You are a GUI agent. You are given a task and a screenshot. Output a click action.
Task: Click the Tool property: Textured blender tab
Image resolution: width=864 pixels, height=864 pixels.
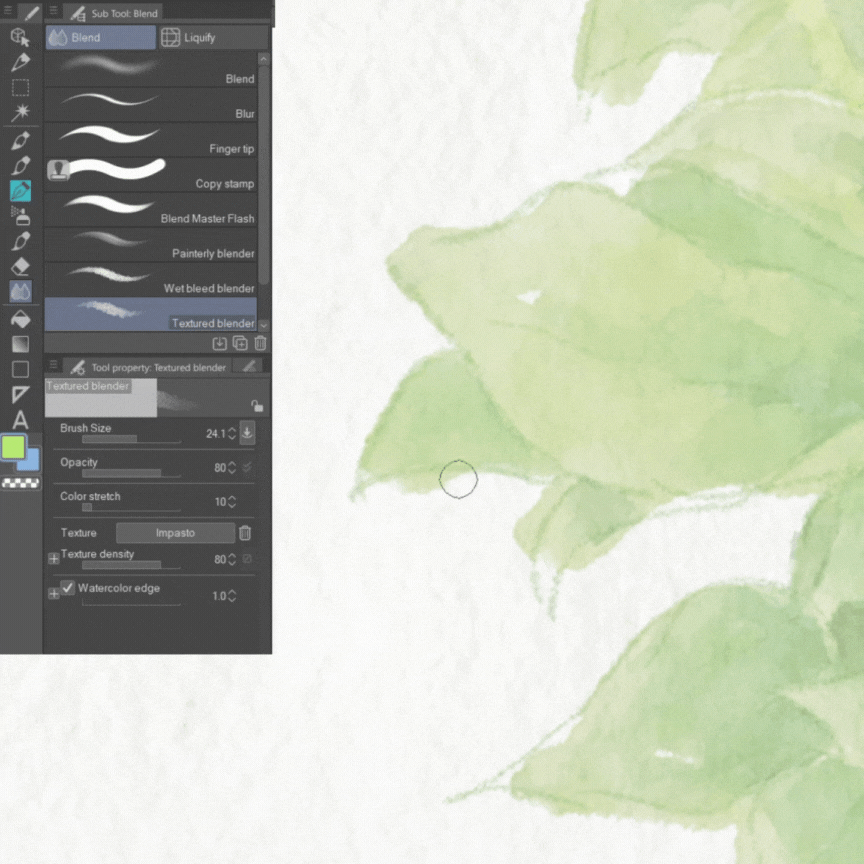[148, 368]
